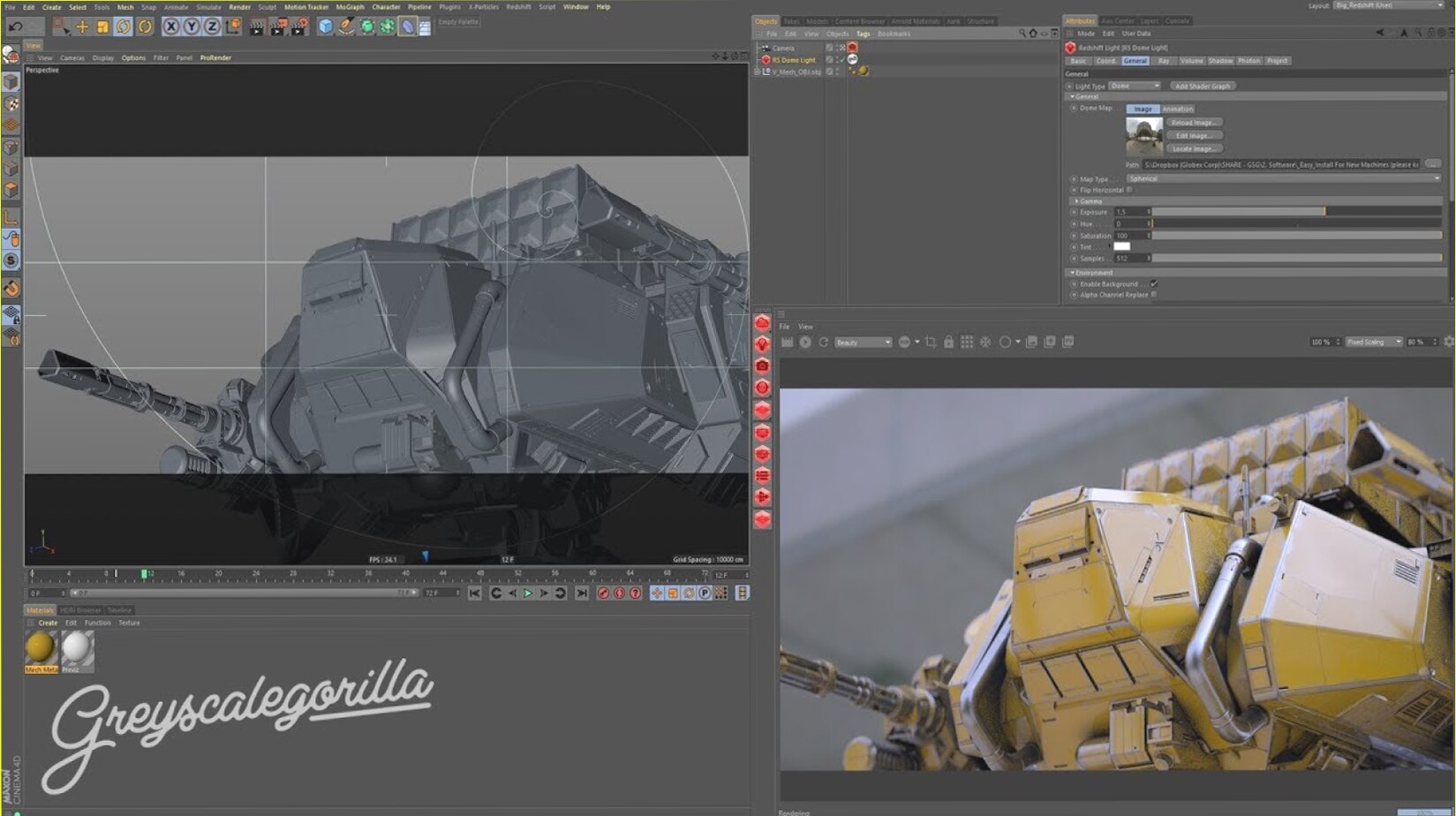The height and width of the screenshot is (816, 1456).
Task: Click the snapshot icon in the Redshift Render View sidebar
Action: (763, 366)
